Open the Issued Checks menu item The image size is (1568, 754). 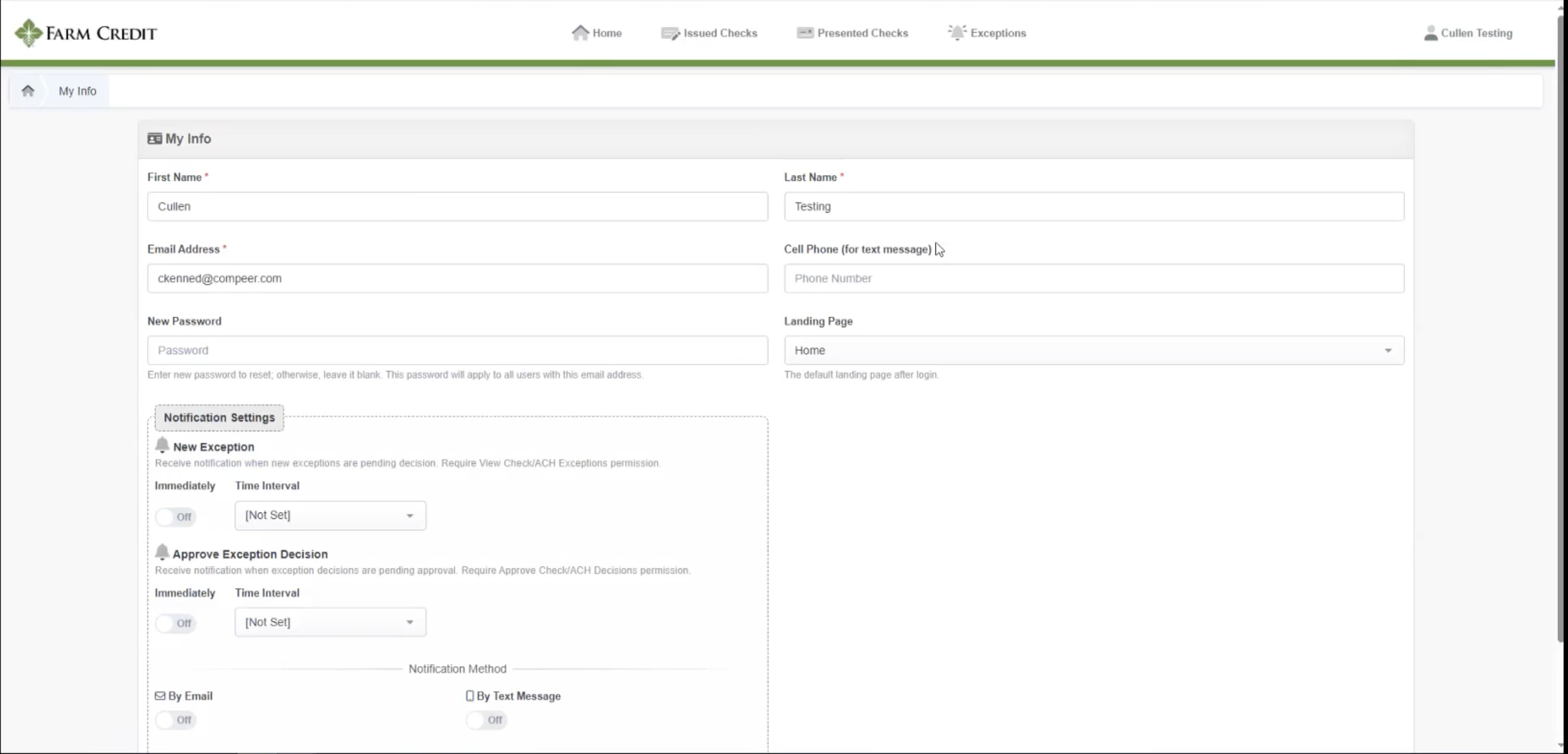pyautogui.click(x=720, y=34)
